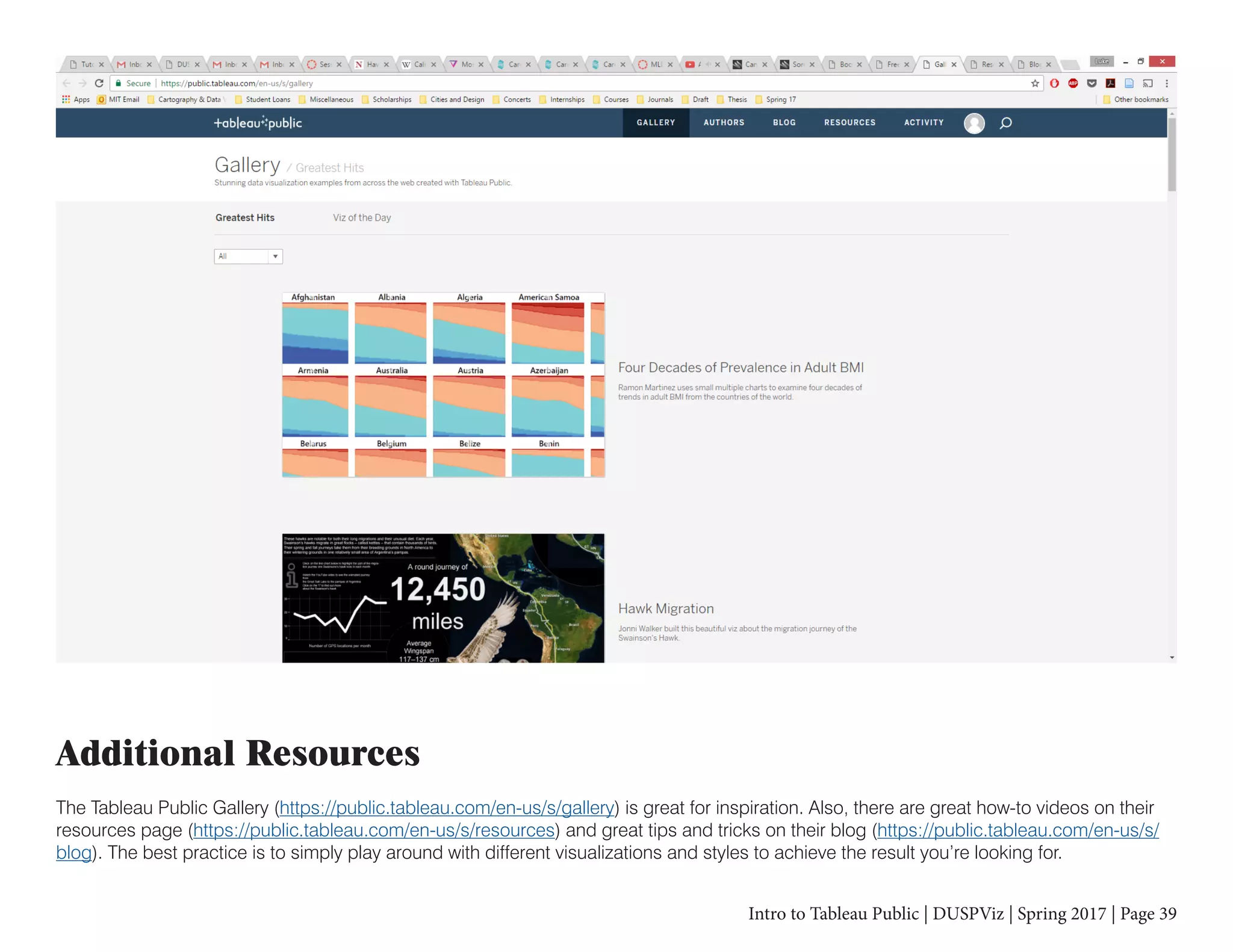Close the Tuto tab

(101, 64)
